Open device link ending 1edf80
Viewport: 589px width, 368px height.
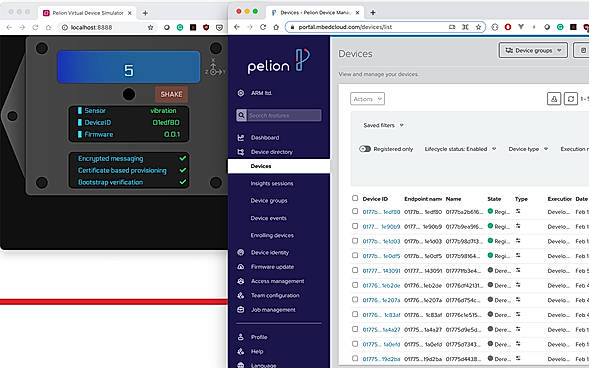pyautogui.click(x=381, y=212)
